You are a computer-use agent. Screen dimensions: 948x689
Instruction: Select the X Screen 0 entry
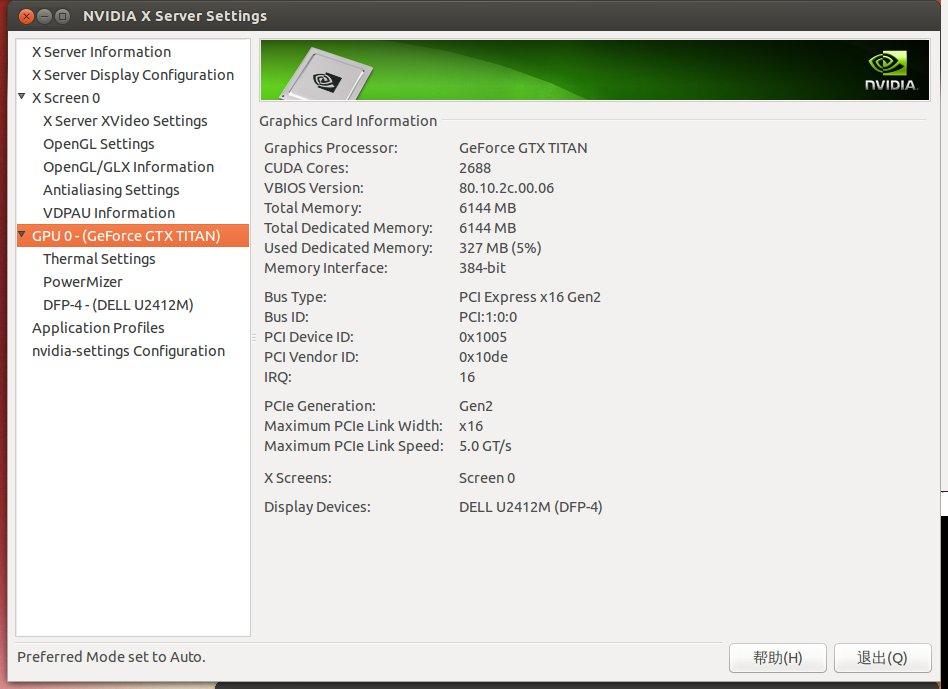click(66, 98)
